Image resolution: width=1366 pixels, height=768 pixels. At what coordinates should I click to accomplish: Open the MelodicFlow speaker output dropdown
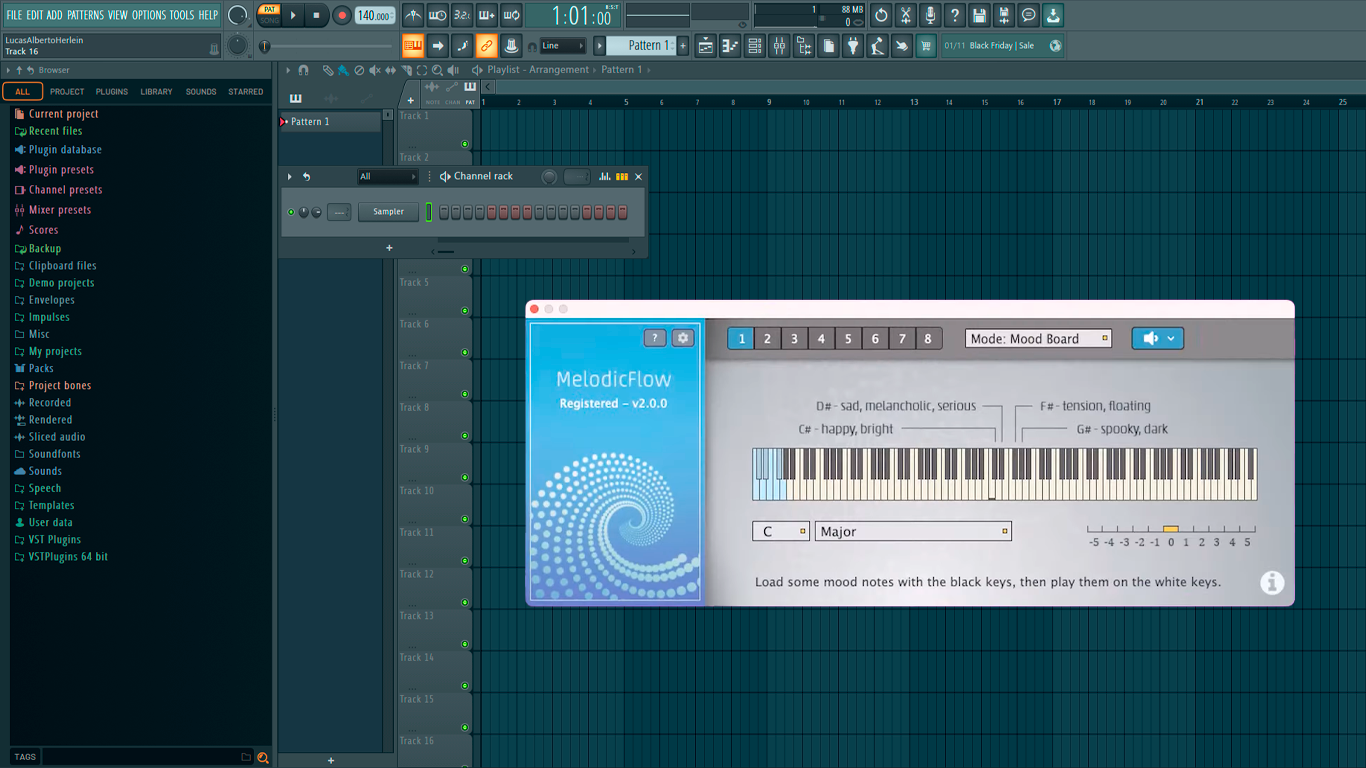pos(1158,338)
